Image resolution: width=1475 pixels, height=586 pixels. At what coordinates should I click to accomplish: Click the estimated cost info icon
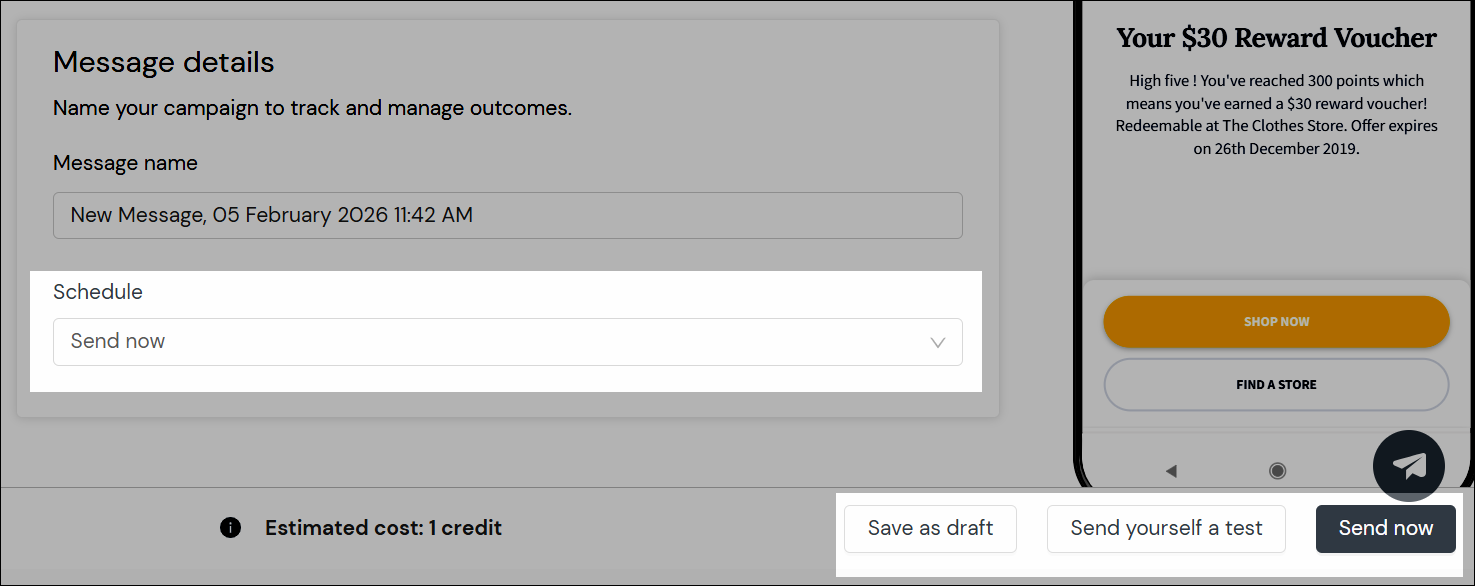click(x=230, y=528)
